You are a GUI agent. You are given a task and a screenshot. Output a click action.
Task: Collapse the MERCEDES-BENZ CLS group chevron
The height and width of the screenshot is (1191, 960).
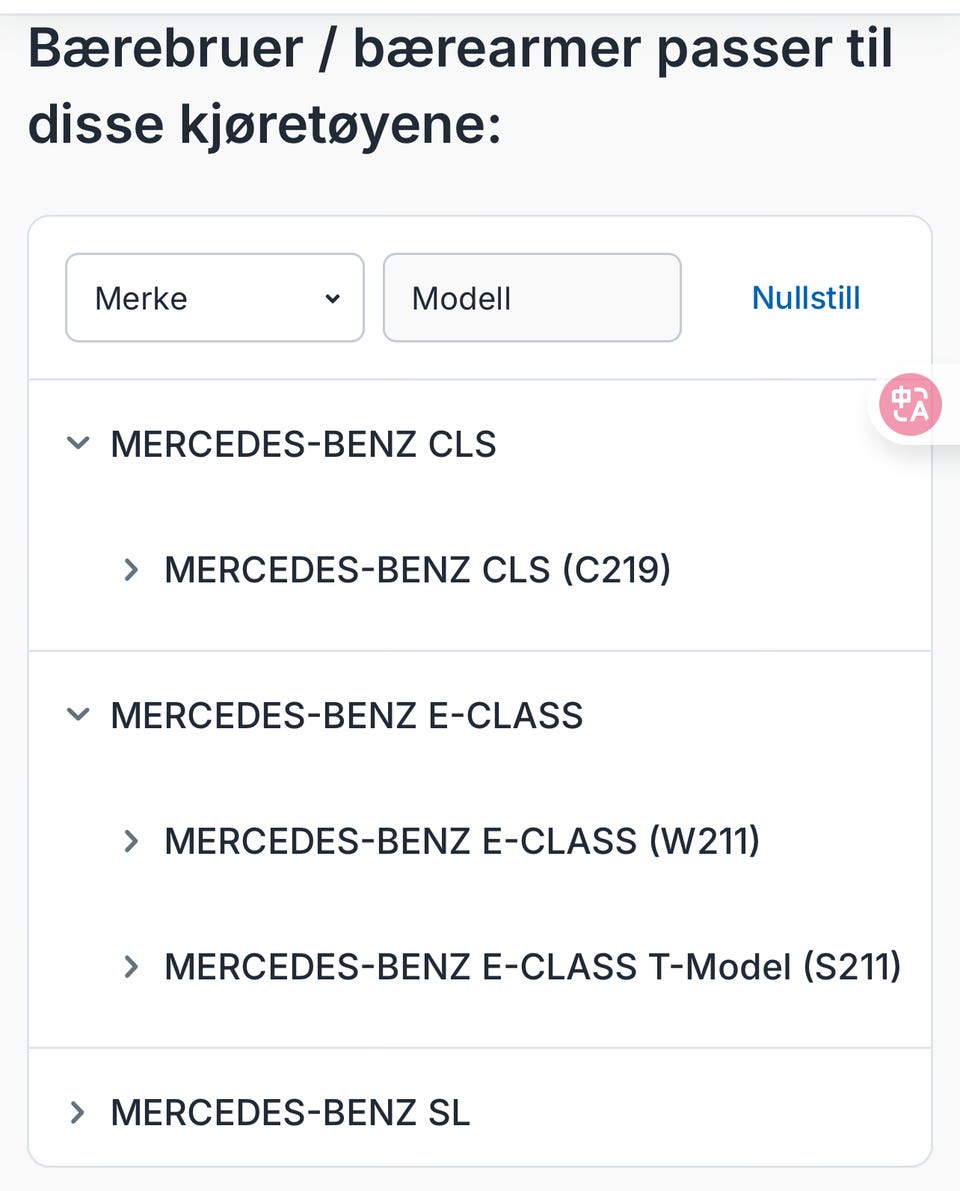pyautogui.click(x=78, y=443)
